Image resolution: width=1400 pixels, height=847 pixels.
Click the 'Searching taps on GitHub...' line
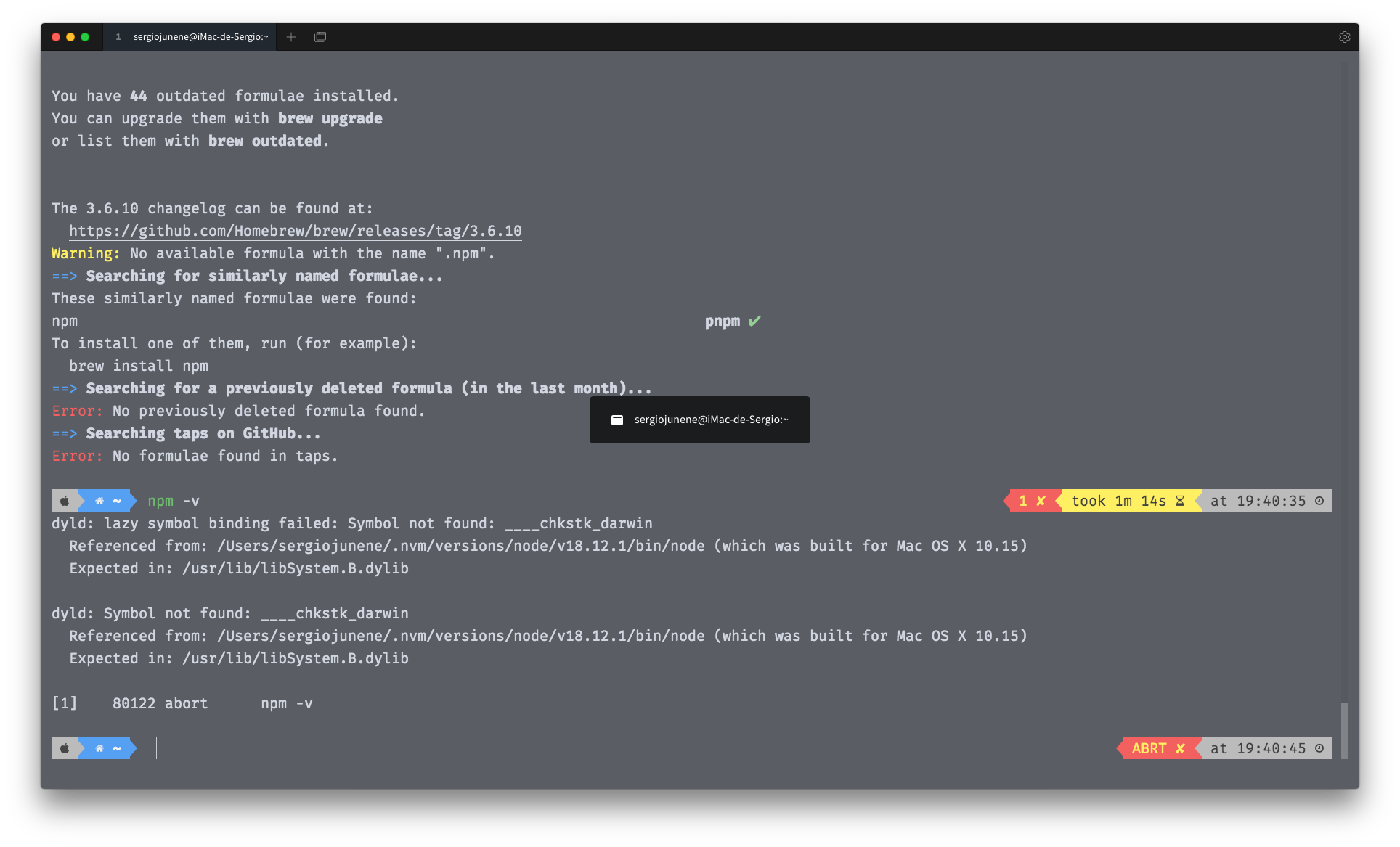click(186, 433)
